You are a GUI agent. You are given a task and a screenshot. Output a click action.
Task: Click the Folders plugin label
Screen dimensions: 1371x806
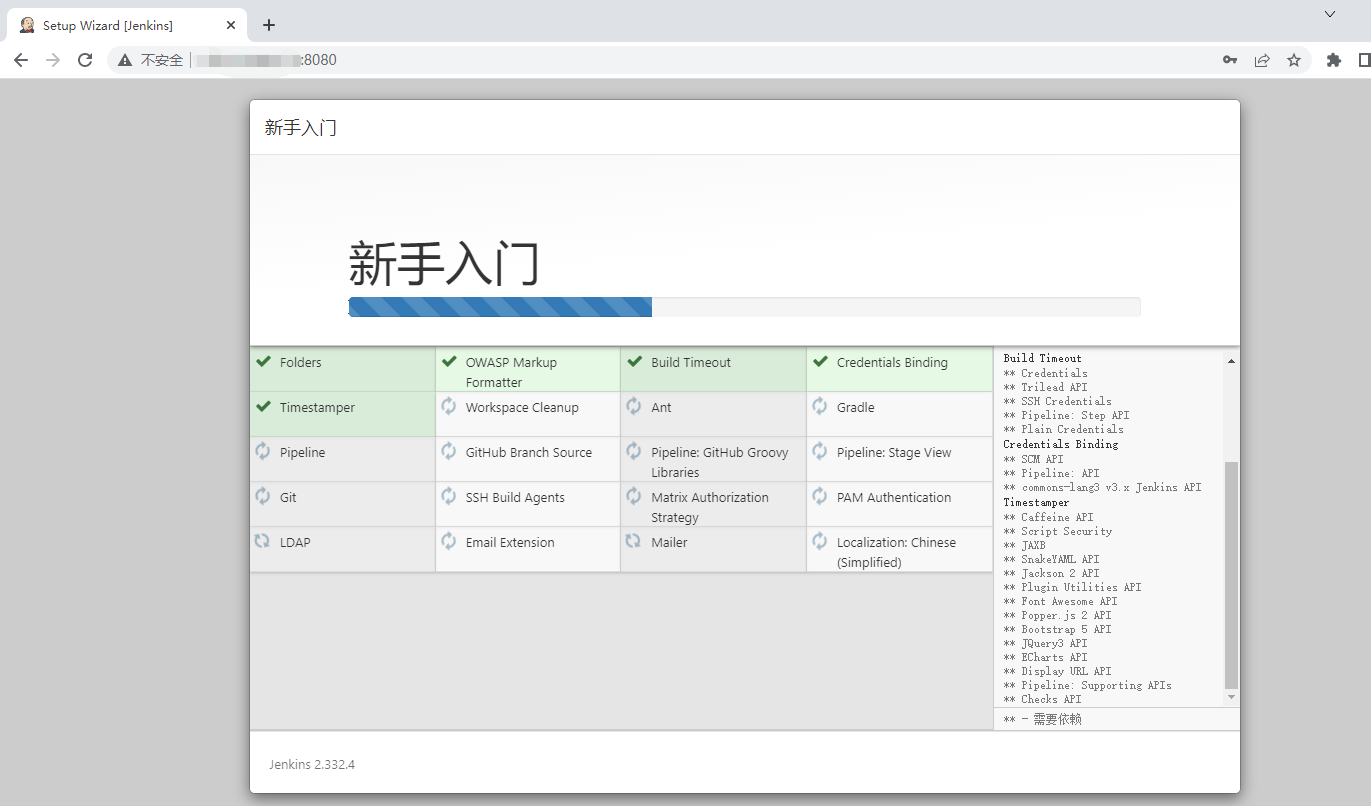[301, 362]
